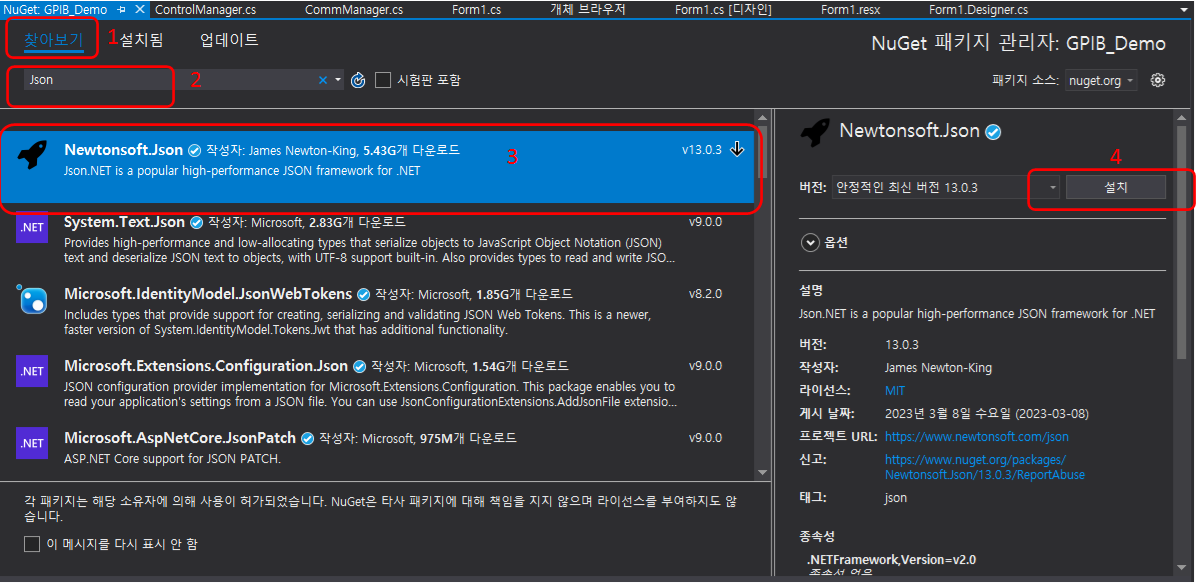
Task: Switch to the Updates (업데이트) tab
Action: pos(229,40)
